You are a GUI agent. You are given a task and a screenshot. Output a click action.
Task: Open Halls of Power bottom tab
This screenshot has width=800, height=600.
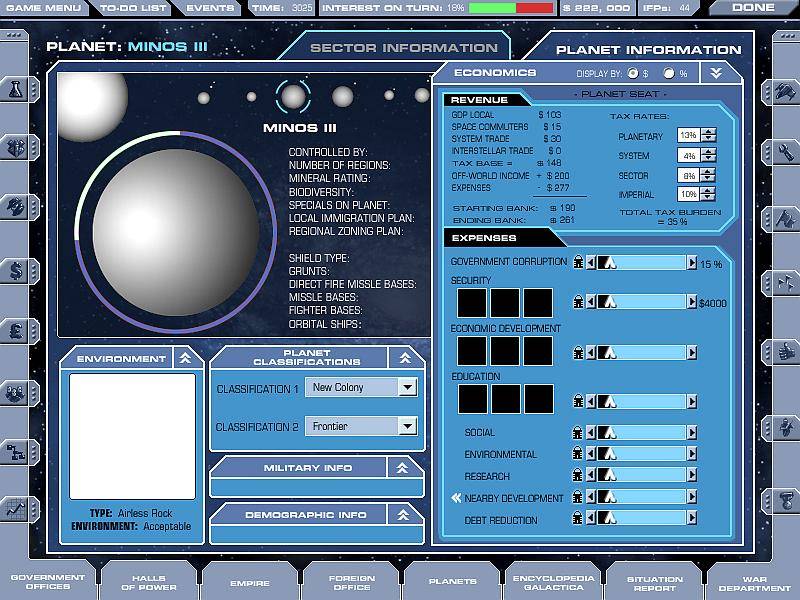(x=148, y=583)
